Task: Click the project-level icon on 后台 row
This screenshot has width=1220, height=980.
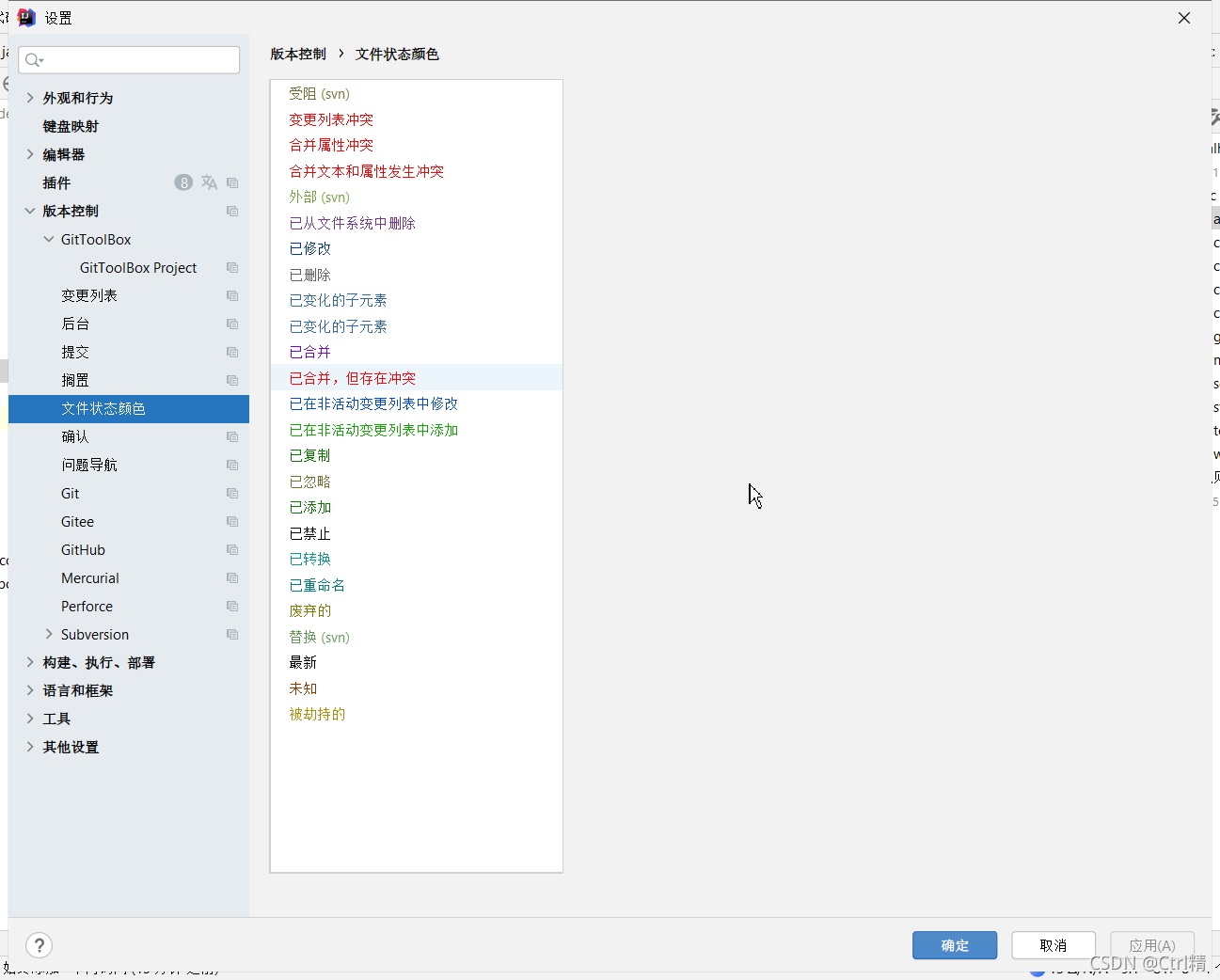Action: click(x=232, y=324)
